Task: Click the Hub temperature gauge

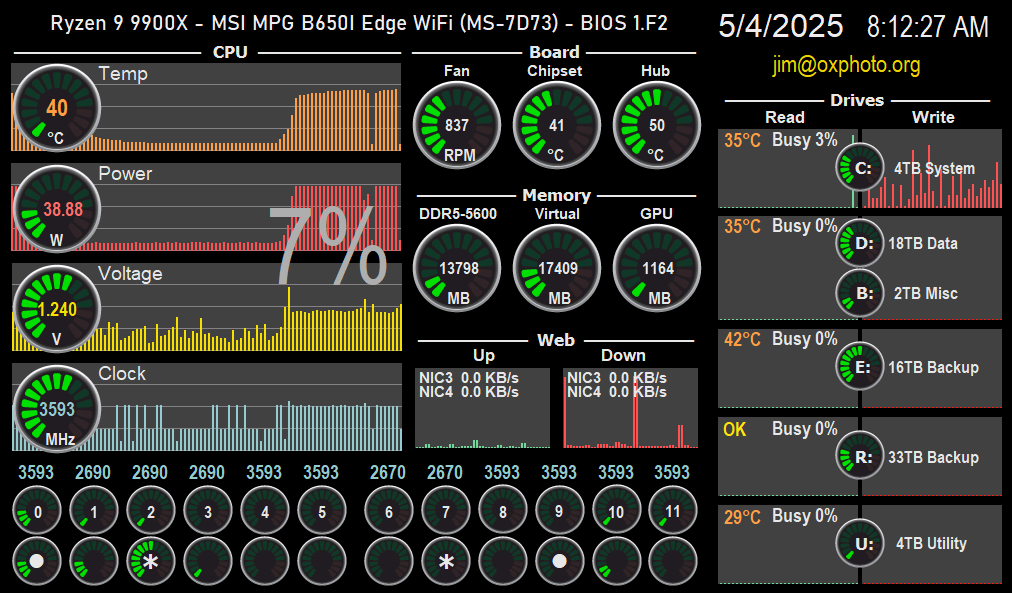Action: pos(657,126)
